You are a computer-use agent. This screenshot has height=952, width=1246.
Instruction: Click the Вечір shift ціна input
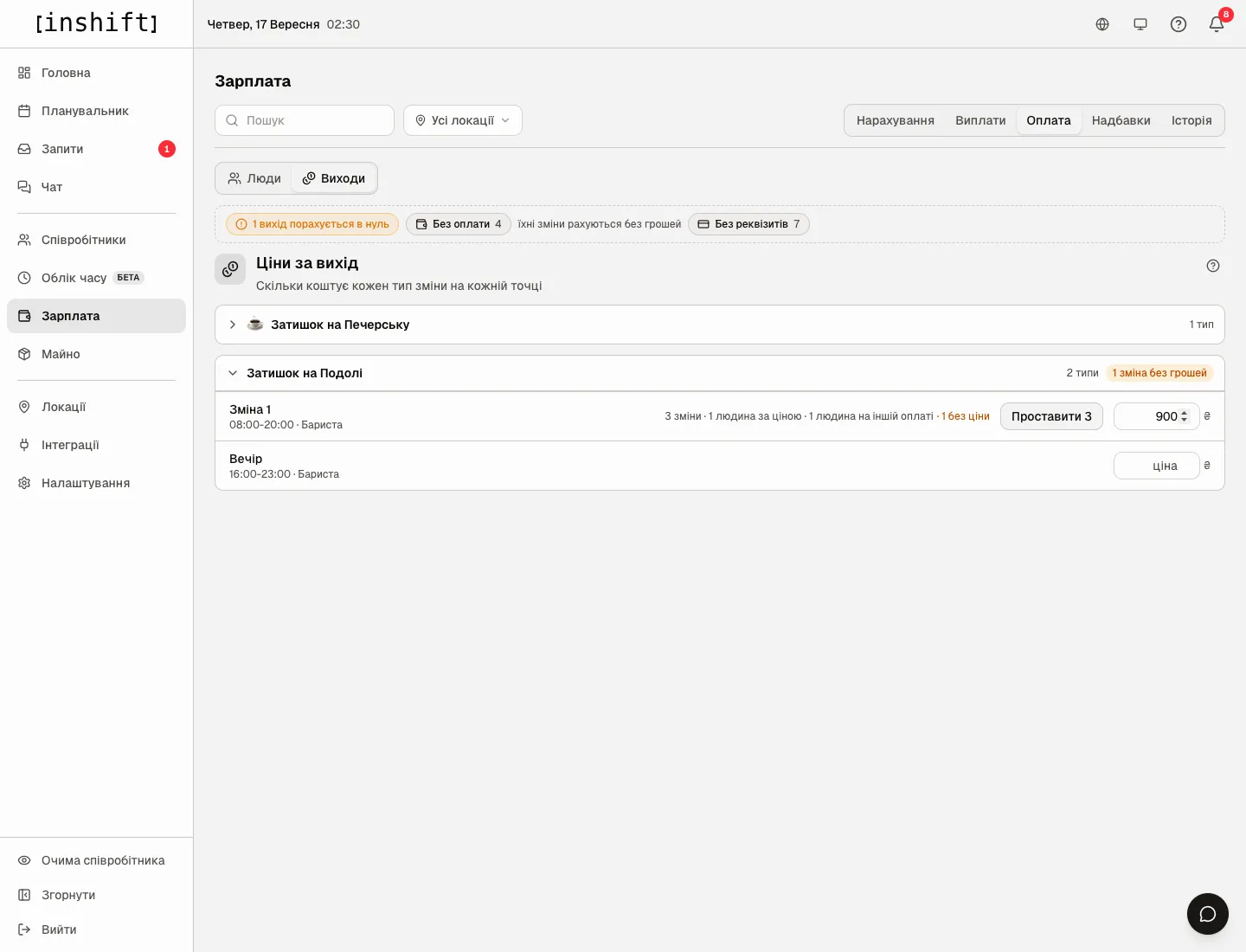[x=1156, y=466]
